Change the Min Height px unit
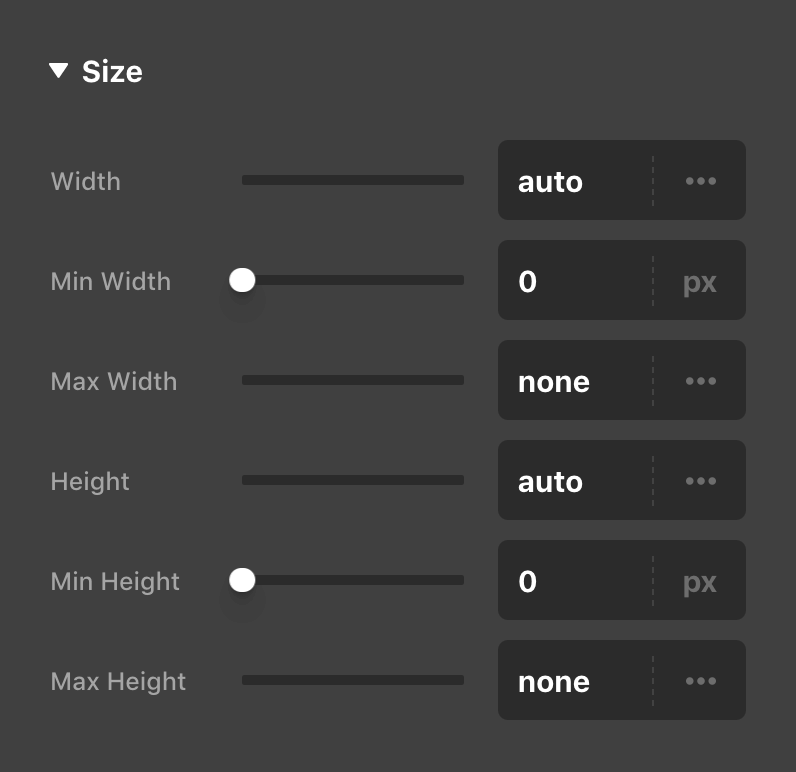Screen dimensions: 796x772 tap(700, 582)
